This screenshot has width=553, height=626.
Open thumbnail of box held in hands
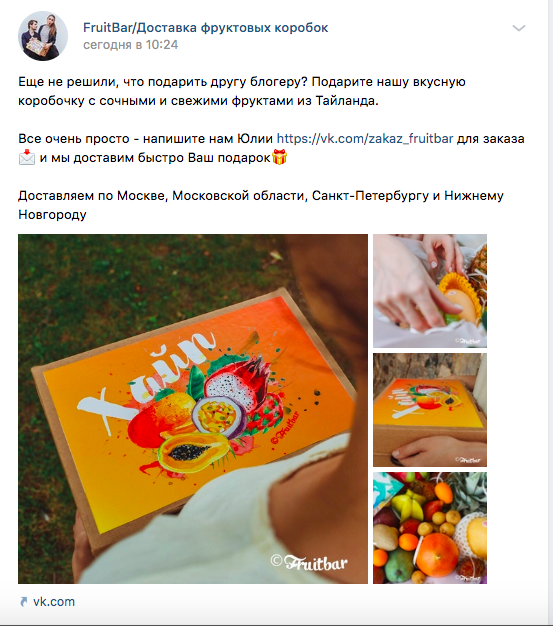pos(430,410)
